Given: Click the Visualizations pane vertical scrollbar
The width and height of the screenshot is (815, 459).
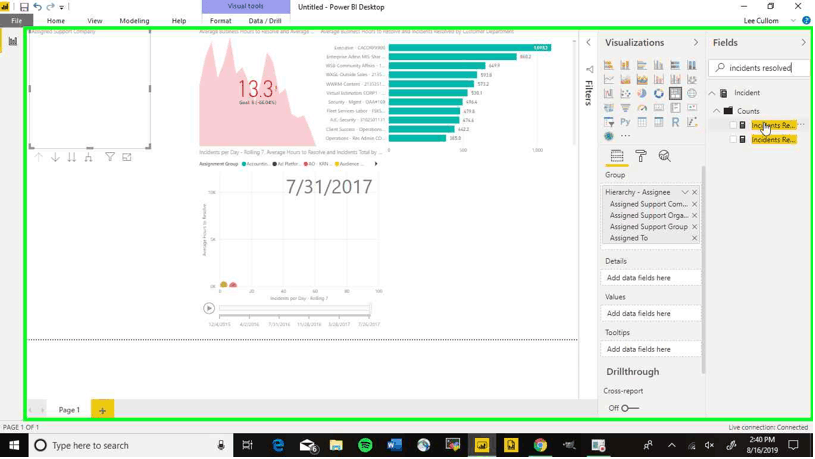Looking at the screenshot, I should point(703,269).
